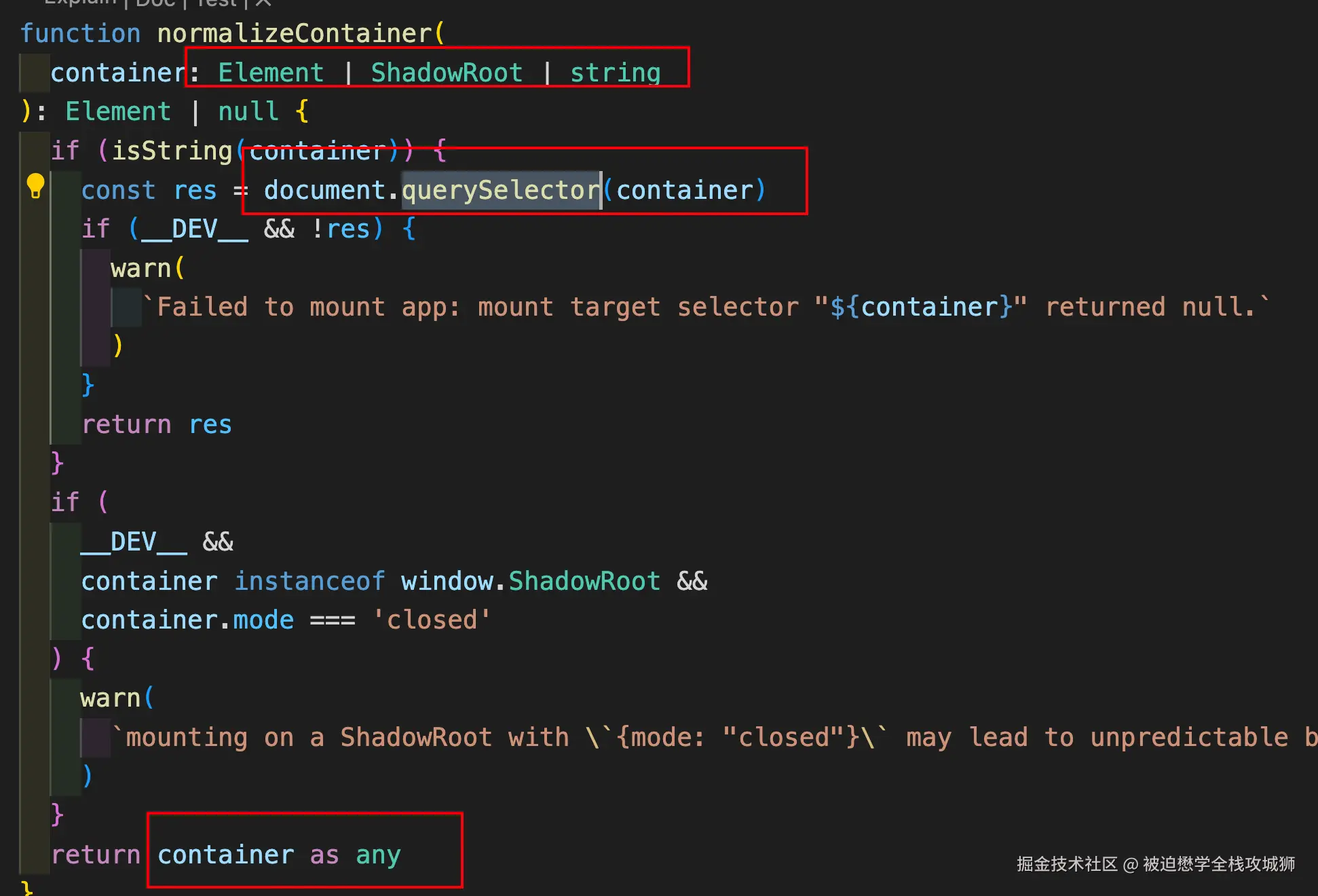Click the Test code lens link
Image resolution: width=1318 pixels, height=896 pixels.
pyautogui.click(x=216, y=3)
